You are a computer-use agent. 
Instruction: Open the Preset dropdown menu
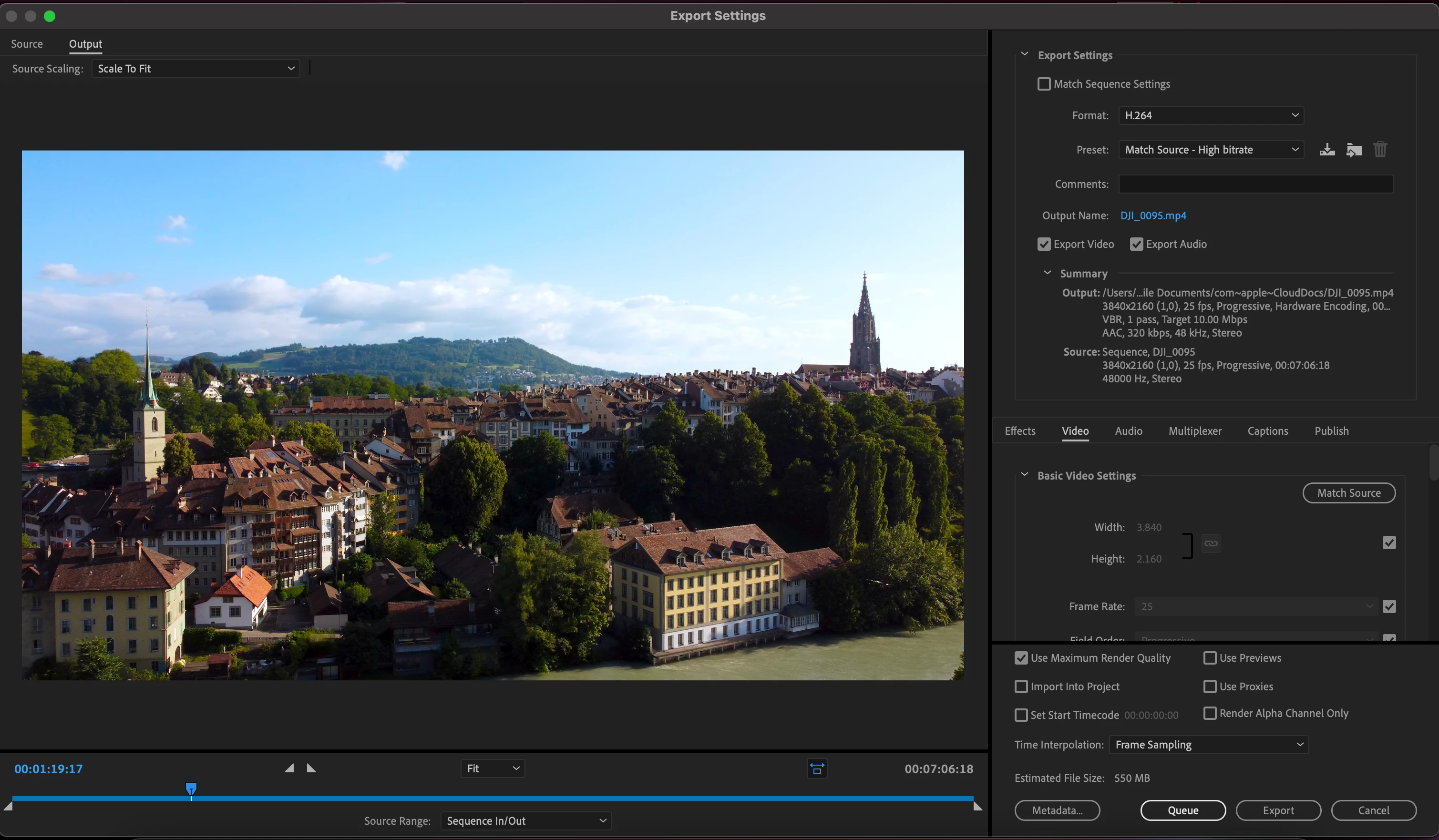coord(1211,150)
